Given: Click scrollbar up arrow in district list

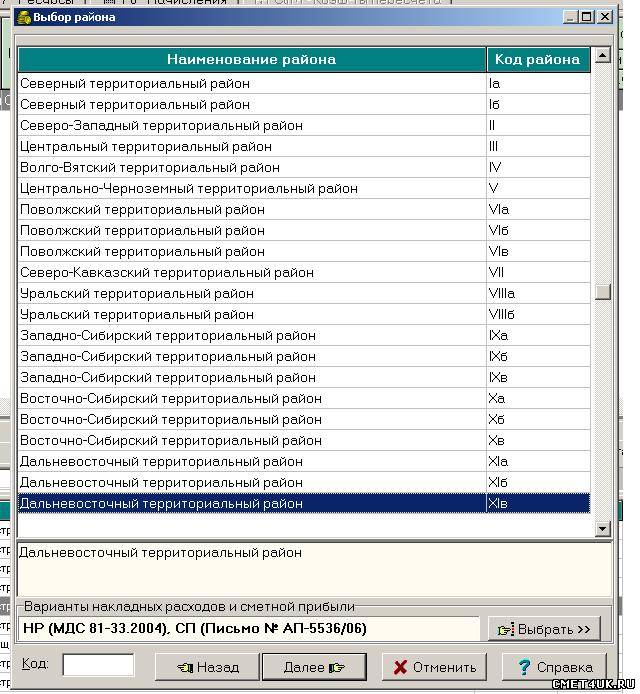Looking at the screenshot, I should click(602, 55).
